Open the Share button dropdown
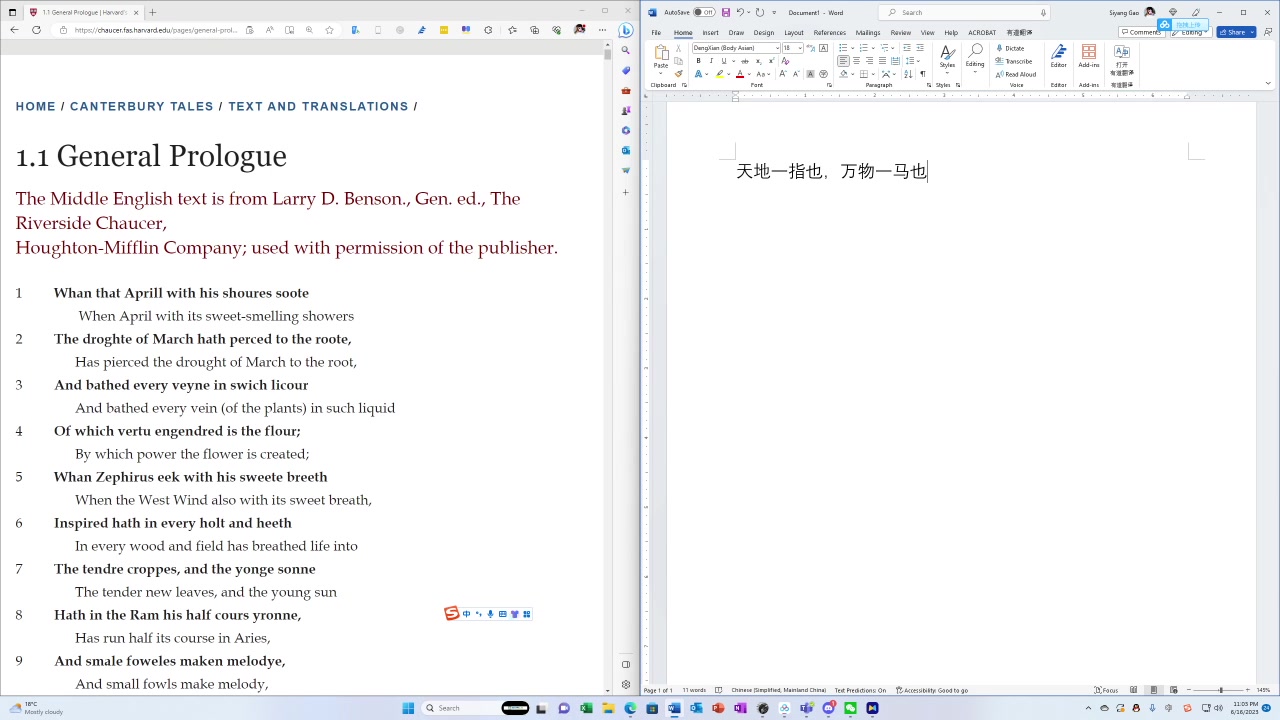1280x720 pixels. coord(1251,32)
